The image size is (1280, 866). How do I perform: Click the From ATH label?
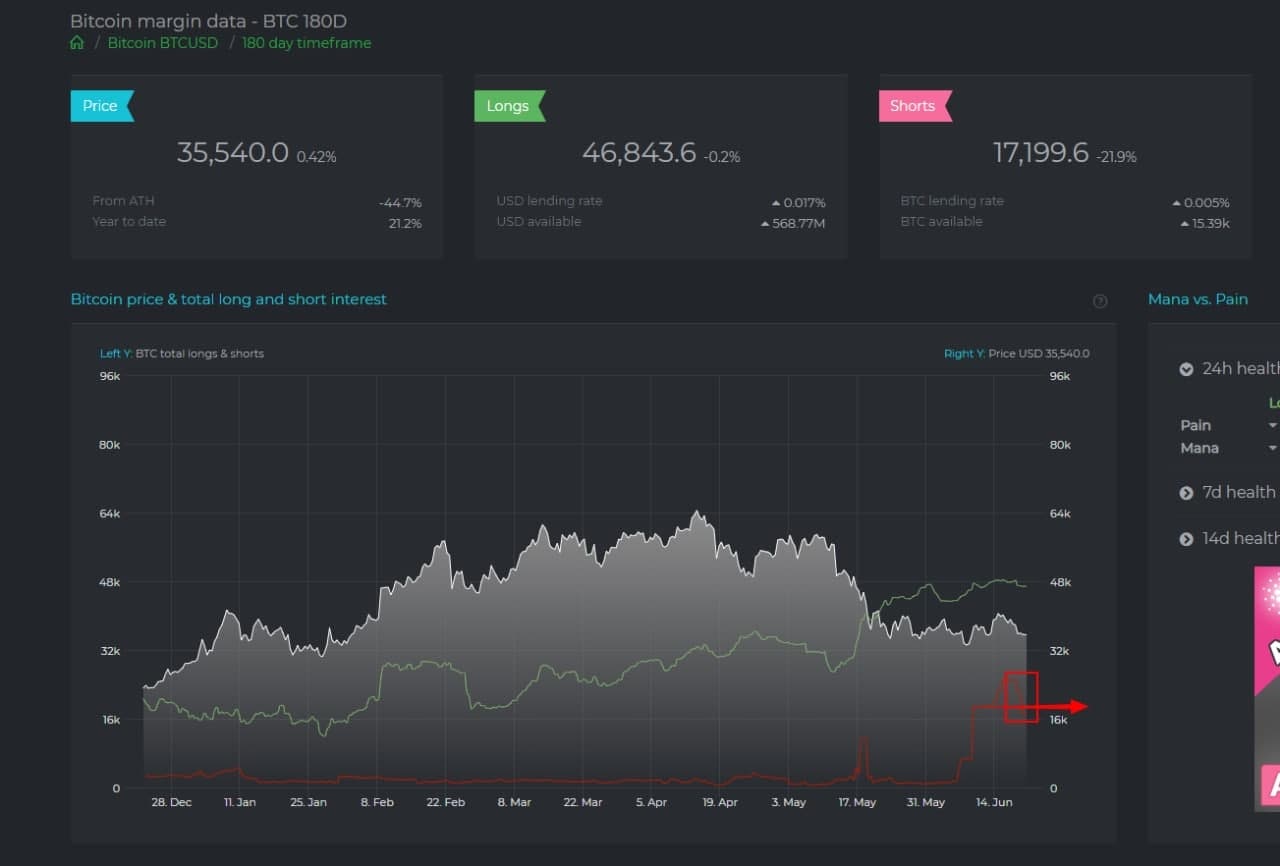[124, 201]
